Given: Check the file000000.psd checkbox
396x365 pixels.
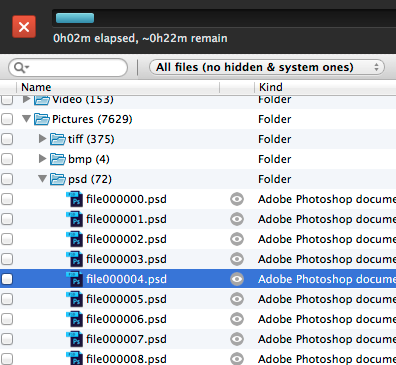Looking at the screenshot, I should (x=7, y=199).
